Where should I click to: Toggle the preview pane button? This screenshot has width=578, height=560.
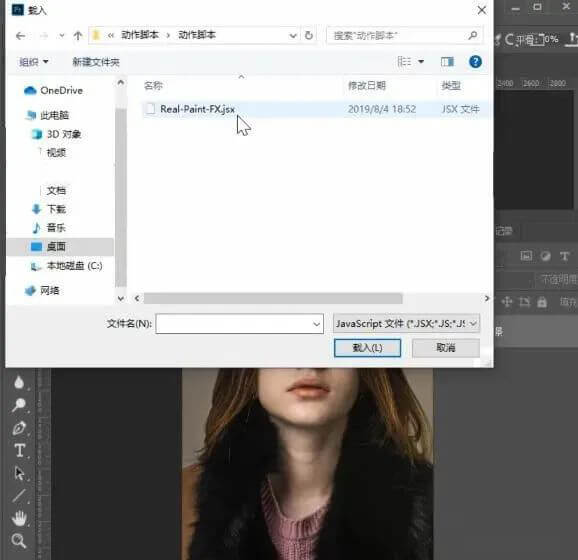pos(448,62)
